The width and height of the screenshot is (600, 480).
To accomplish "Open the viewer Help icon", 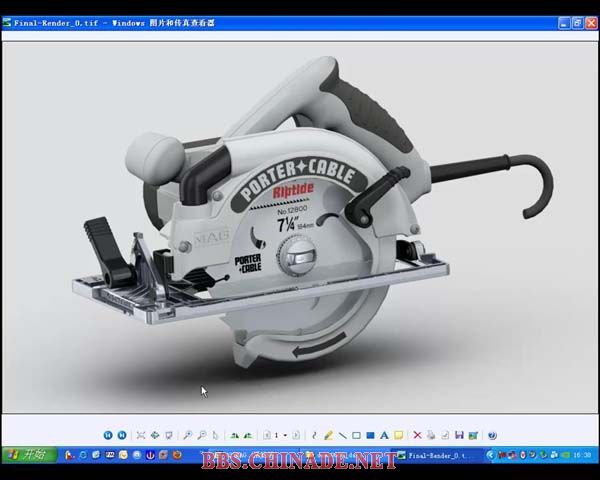I will pos(492,435).
